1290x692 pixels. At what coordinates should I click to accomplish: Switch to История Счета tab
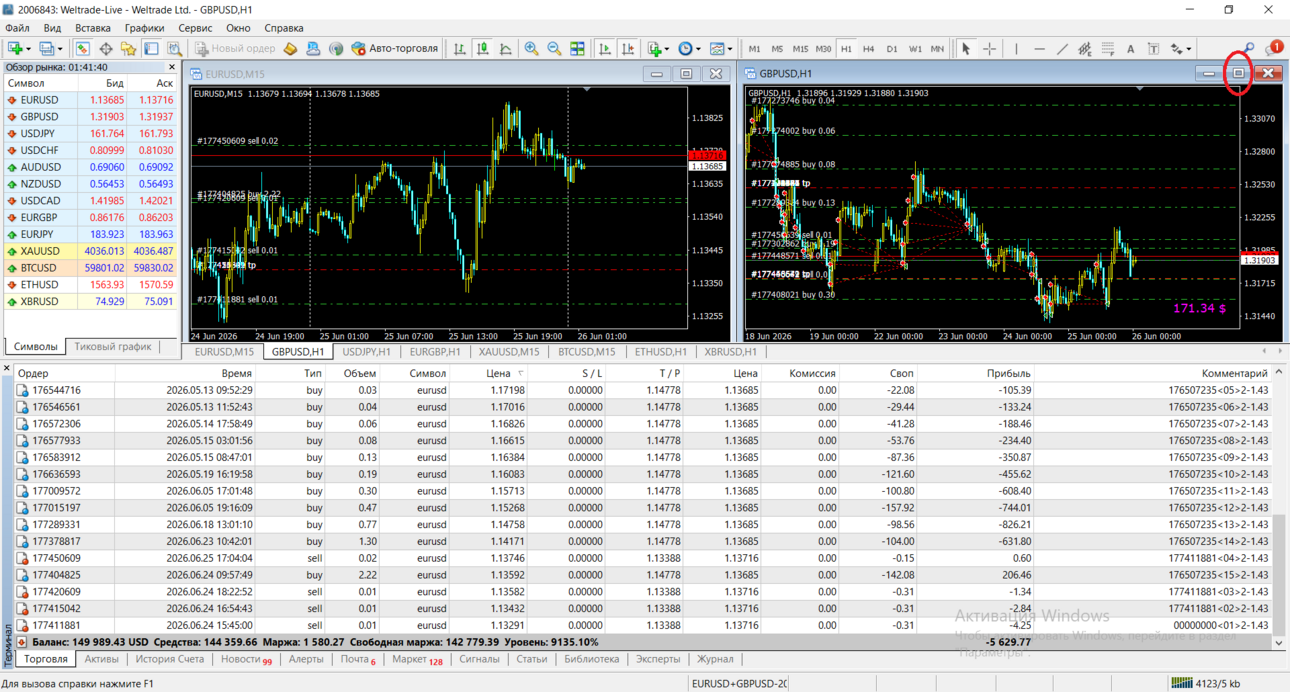pyautogui.click(x=169, y=659)
